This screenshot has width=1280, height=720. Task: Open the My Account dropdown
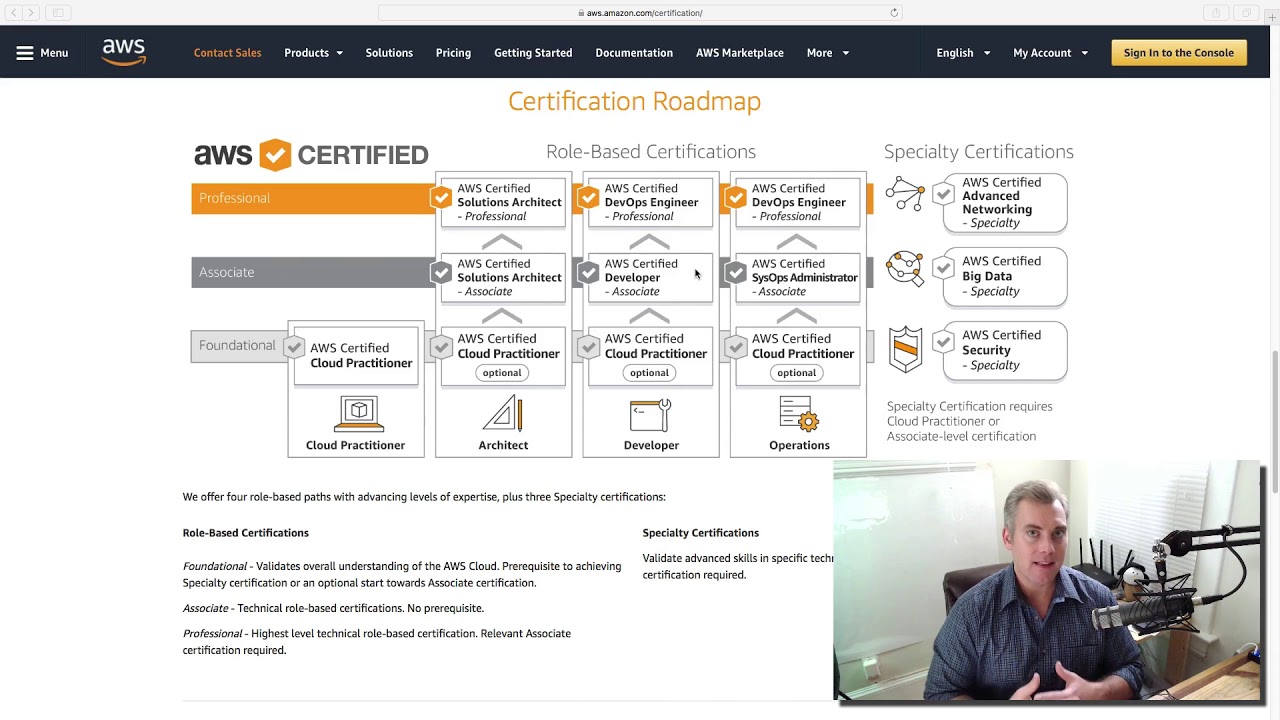click(1050, 53)
